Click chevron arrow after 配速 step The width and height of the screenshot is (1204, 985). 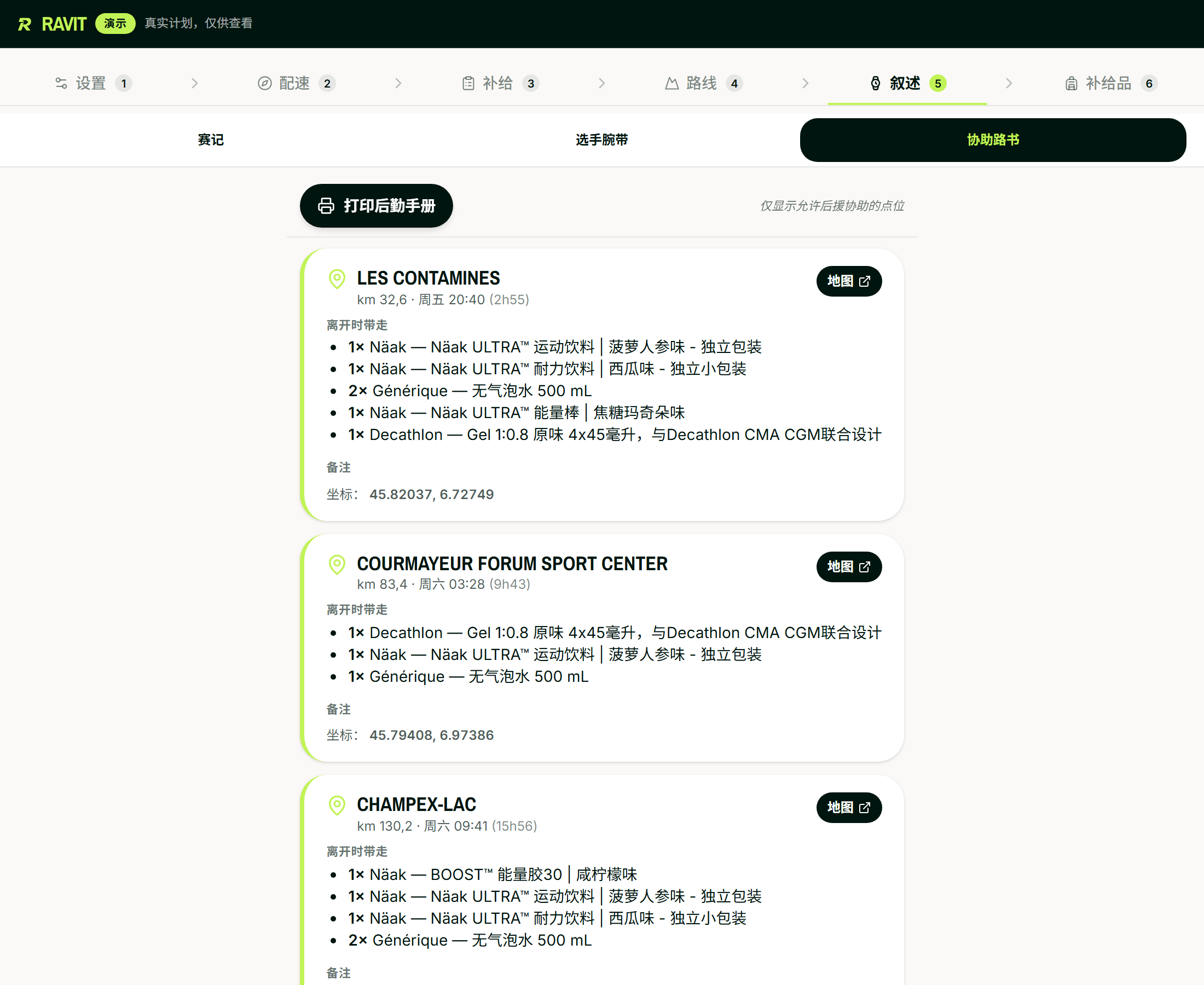pos(398,83)
